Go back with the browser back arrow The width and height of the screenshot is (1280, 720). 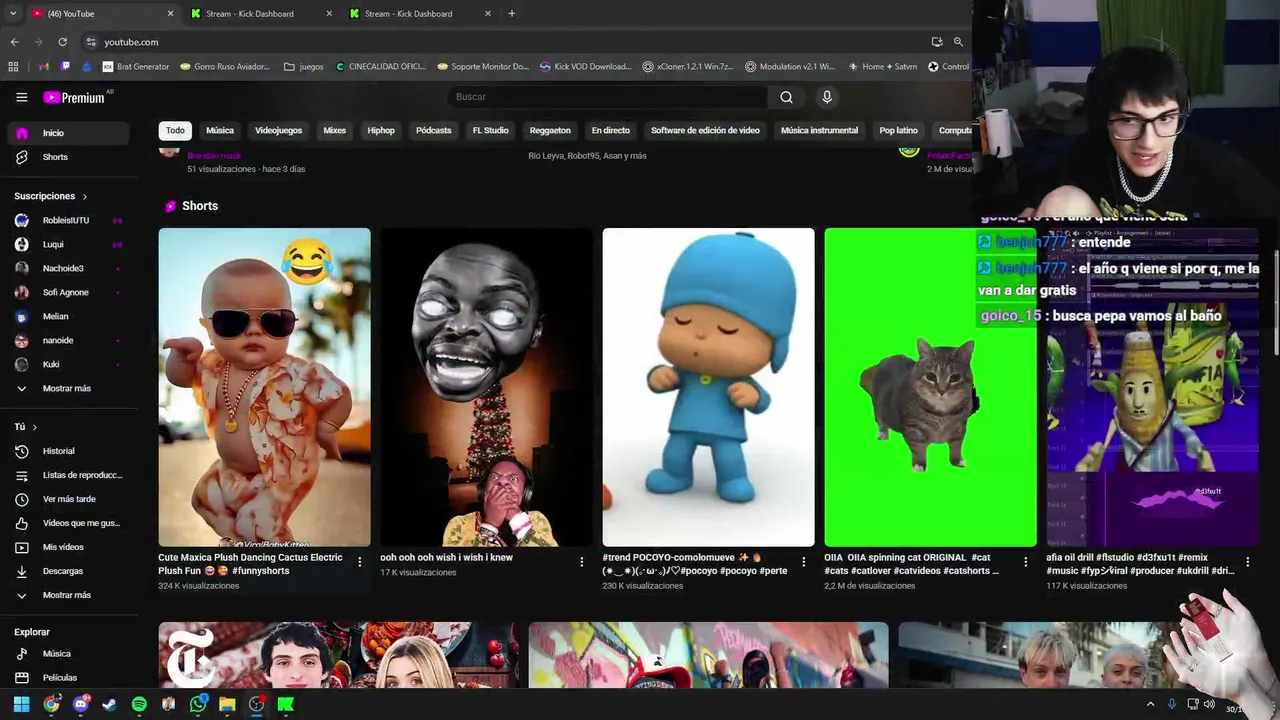(x=14, y=42)
